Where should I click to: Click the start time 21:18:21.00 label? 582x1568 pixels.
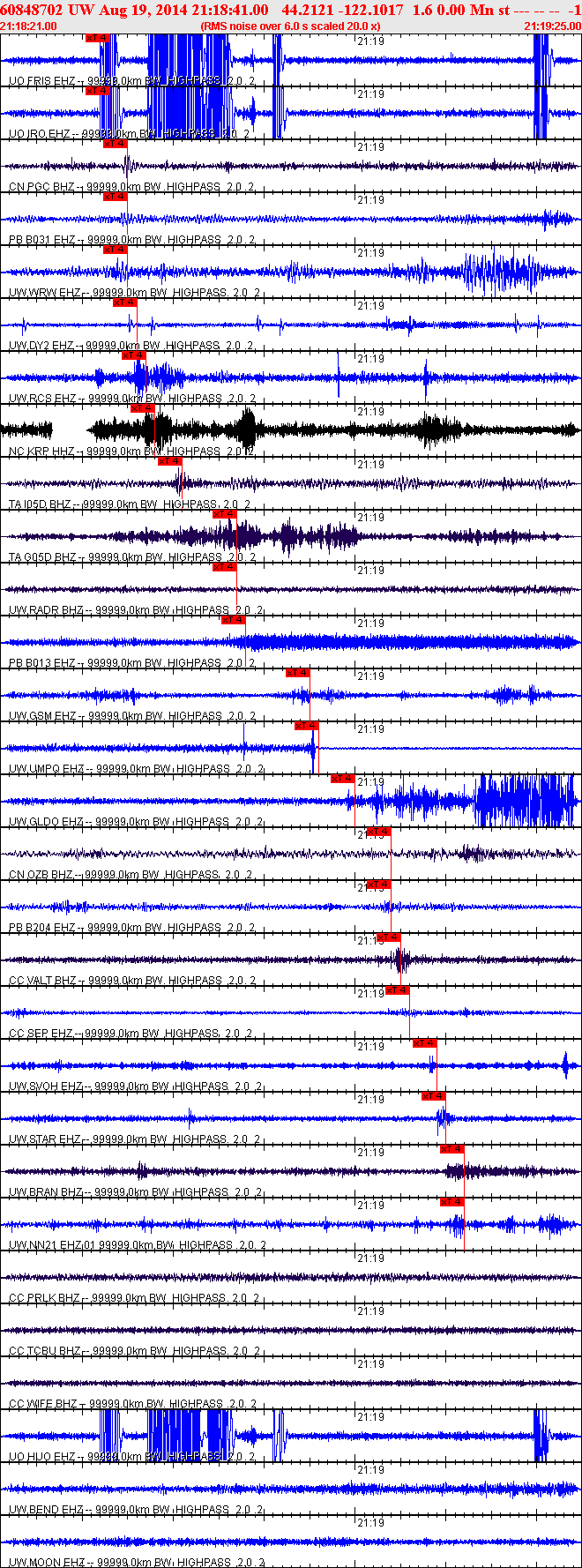28,26
